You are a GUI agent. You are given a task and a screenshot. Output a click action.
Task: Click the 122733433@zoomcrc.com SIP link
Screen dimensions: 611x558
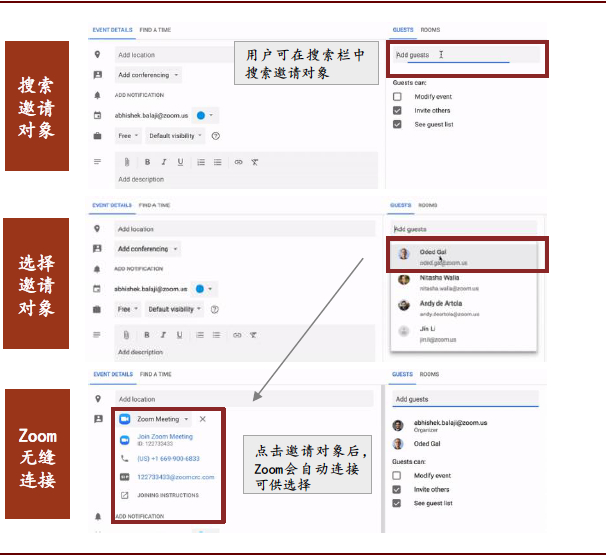pyautogui.click(x=176, y=477)
